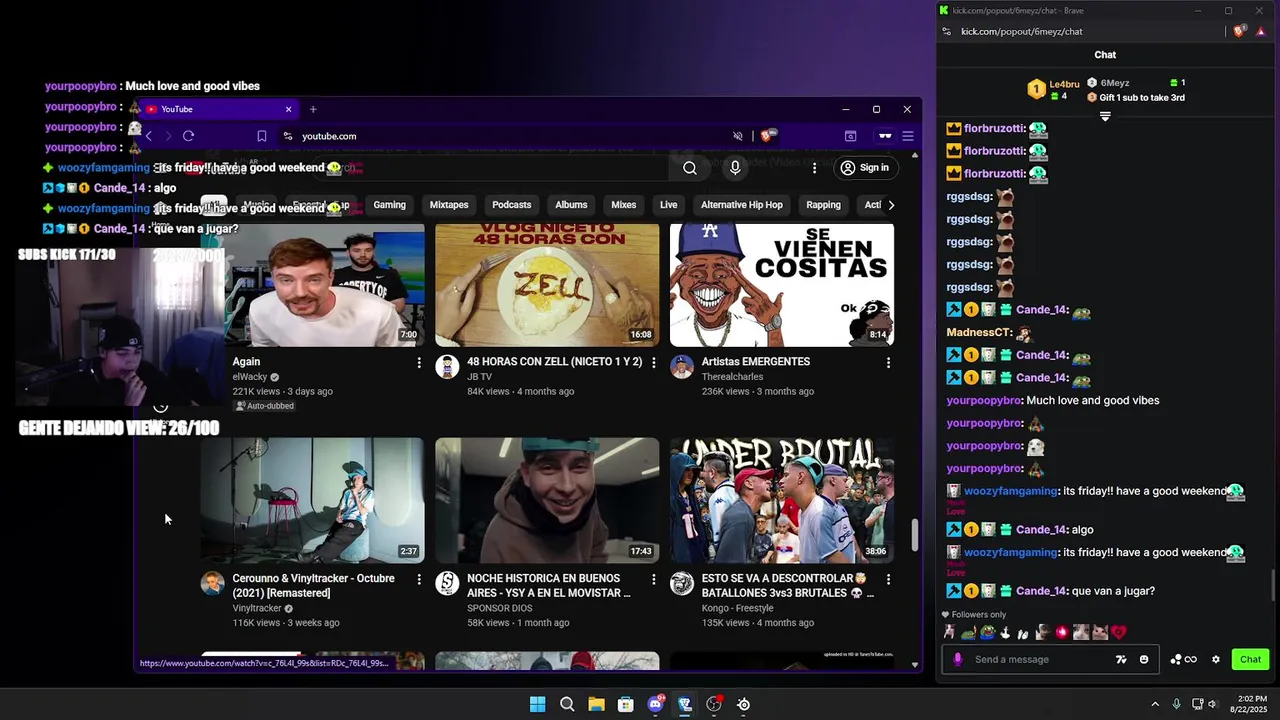Pick the red heart quick emote

(1119, 632)
